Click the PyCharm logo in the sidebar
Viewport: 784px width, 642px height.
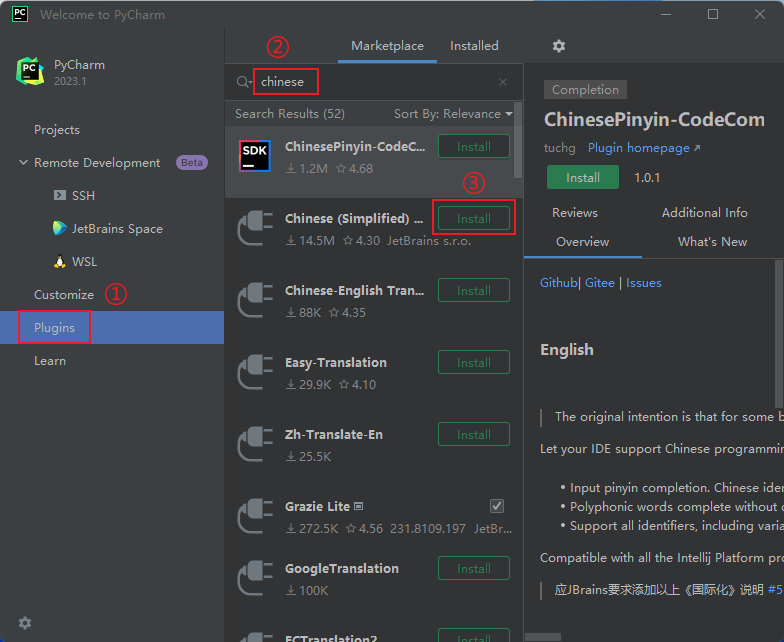tap(30, 72)
